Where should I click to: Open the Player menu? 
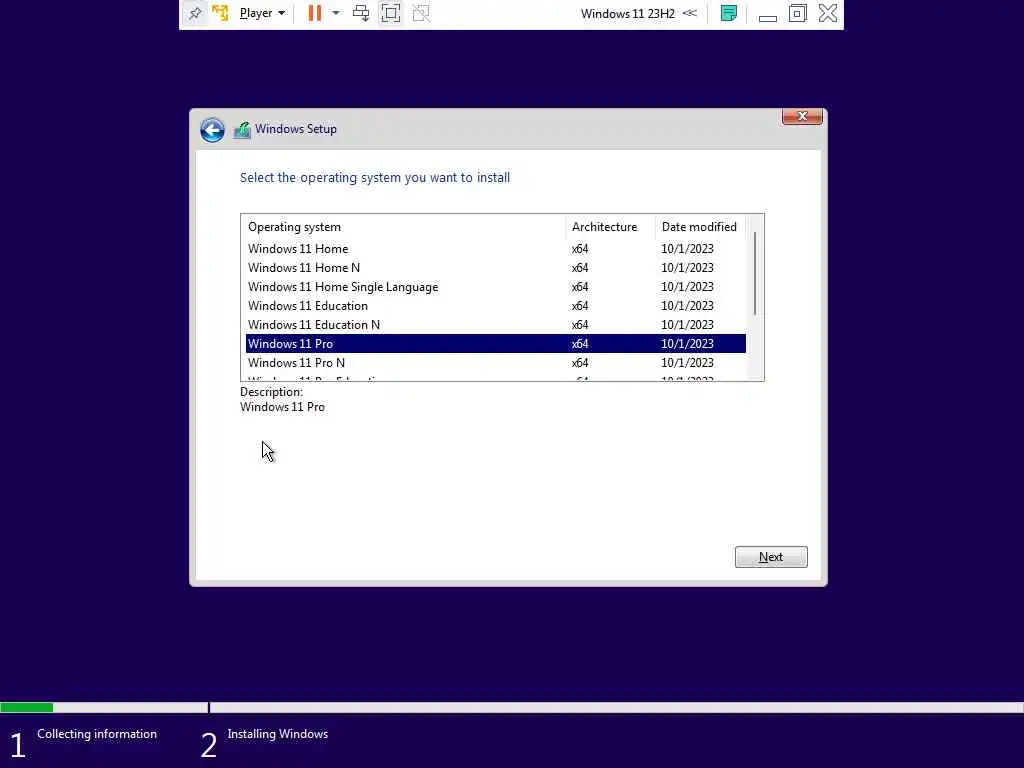click(262, 13)
